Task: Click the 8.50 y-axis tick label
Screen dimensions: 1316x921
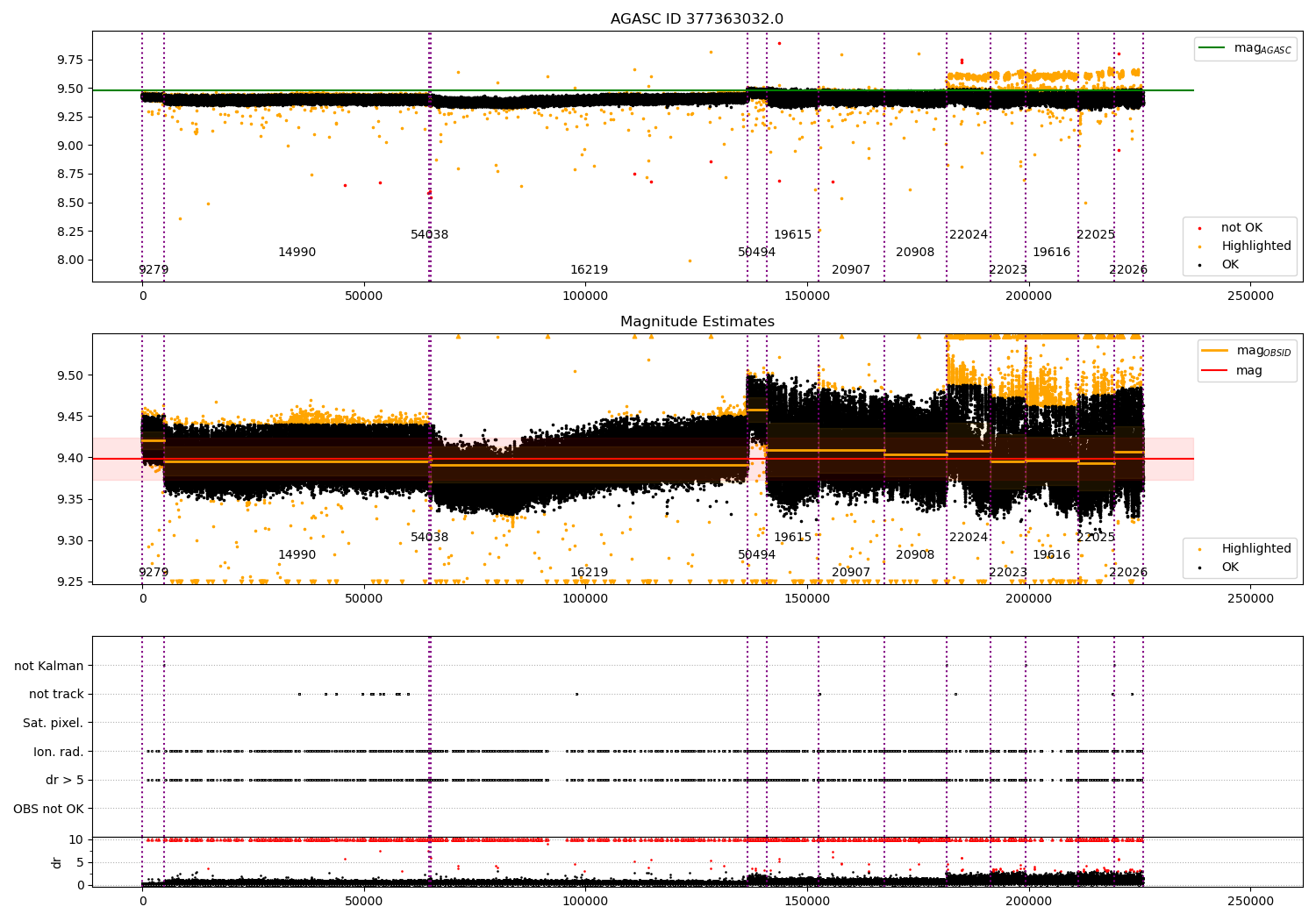Action: [70, 203]
